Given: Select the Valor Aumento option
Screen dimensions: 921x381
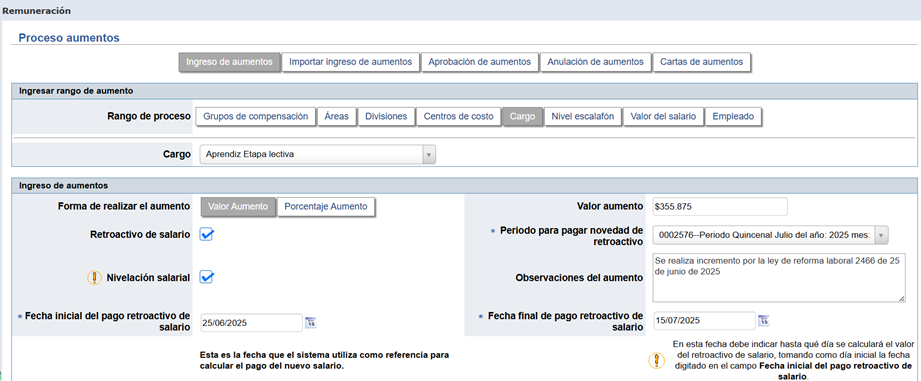Looking at the screenshot, I should (238, 207).
